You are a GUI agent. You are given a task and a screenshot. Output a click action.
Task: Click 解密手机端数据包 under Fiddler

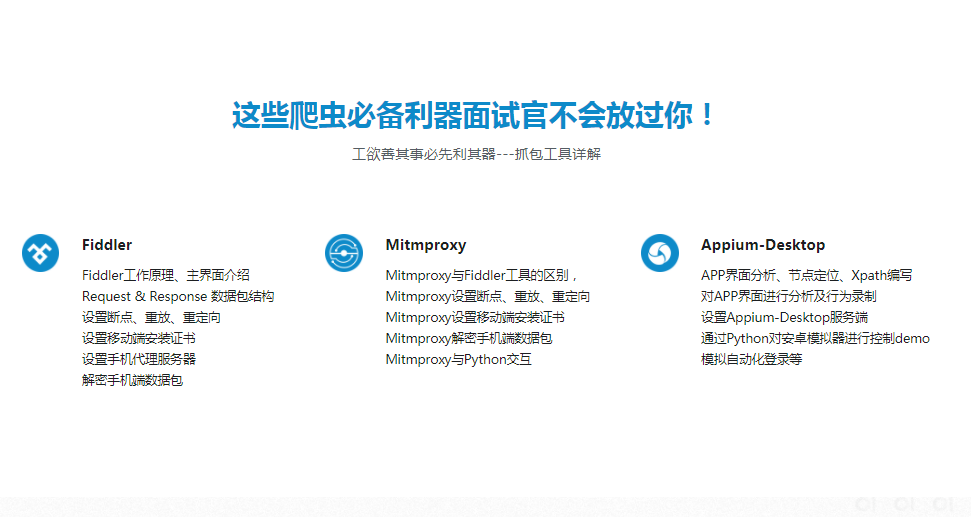pyautogui.click(x=133, y=381)
